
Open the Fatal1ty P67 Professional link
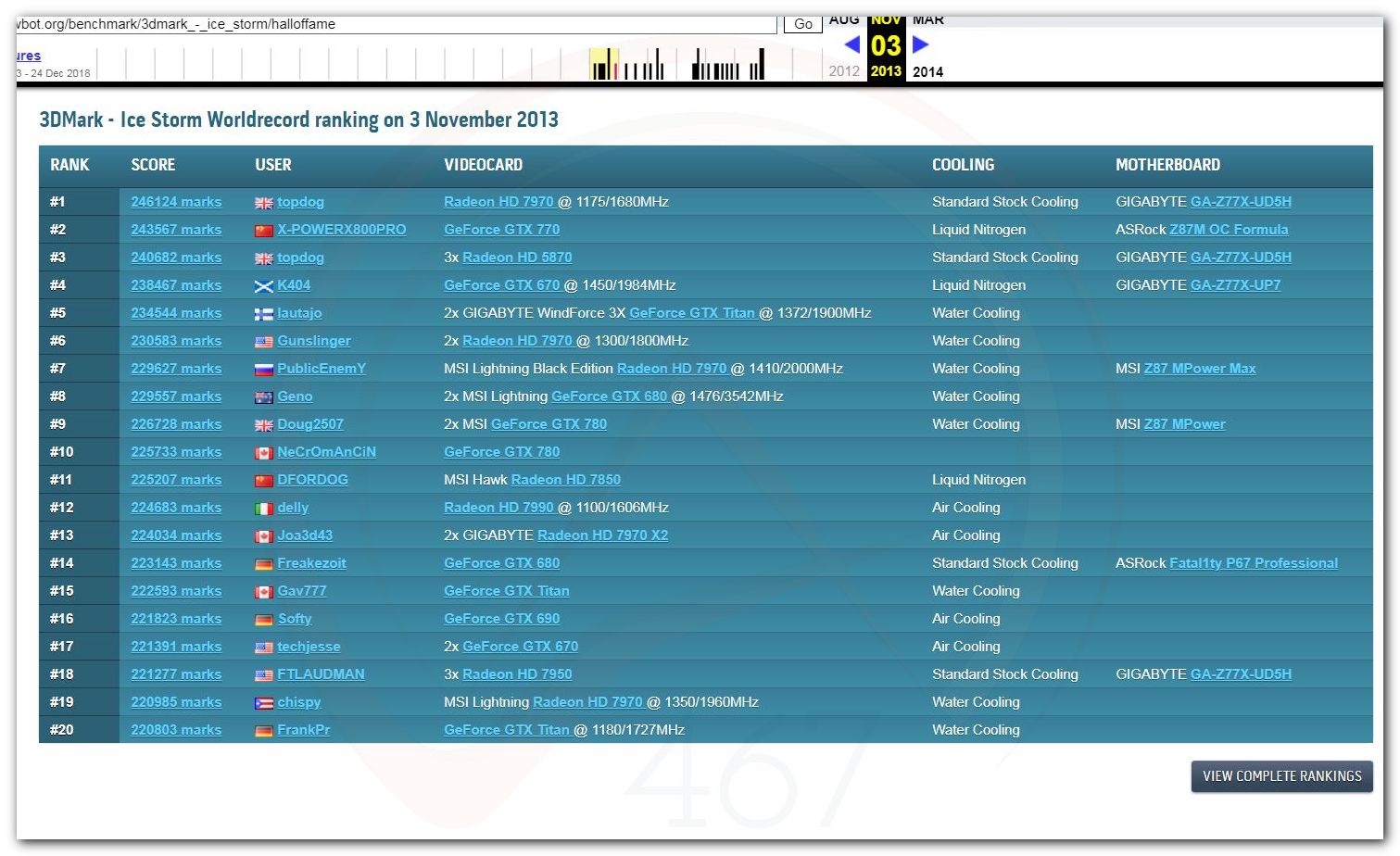click(1254, 563)
